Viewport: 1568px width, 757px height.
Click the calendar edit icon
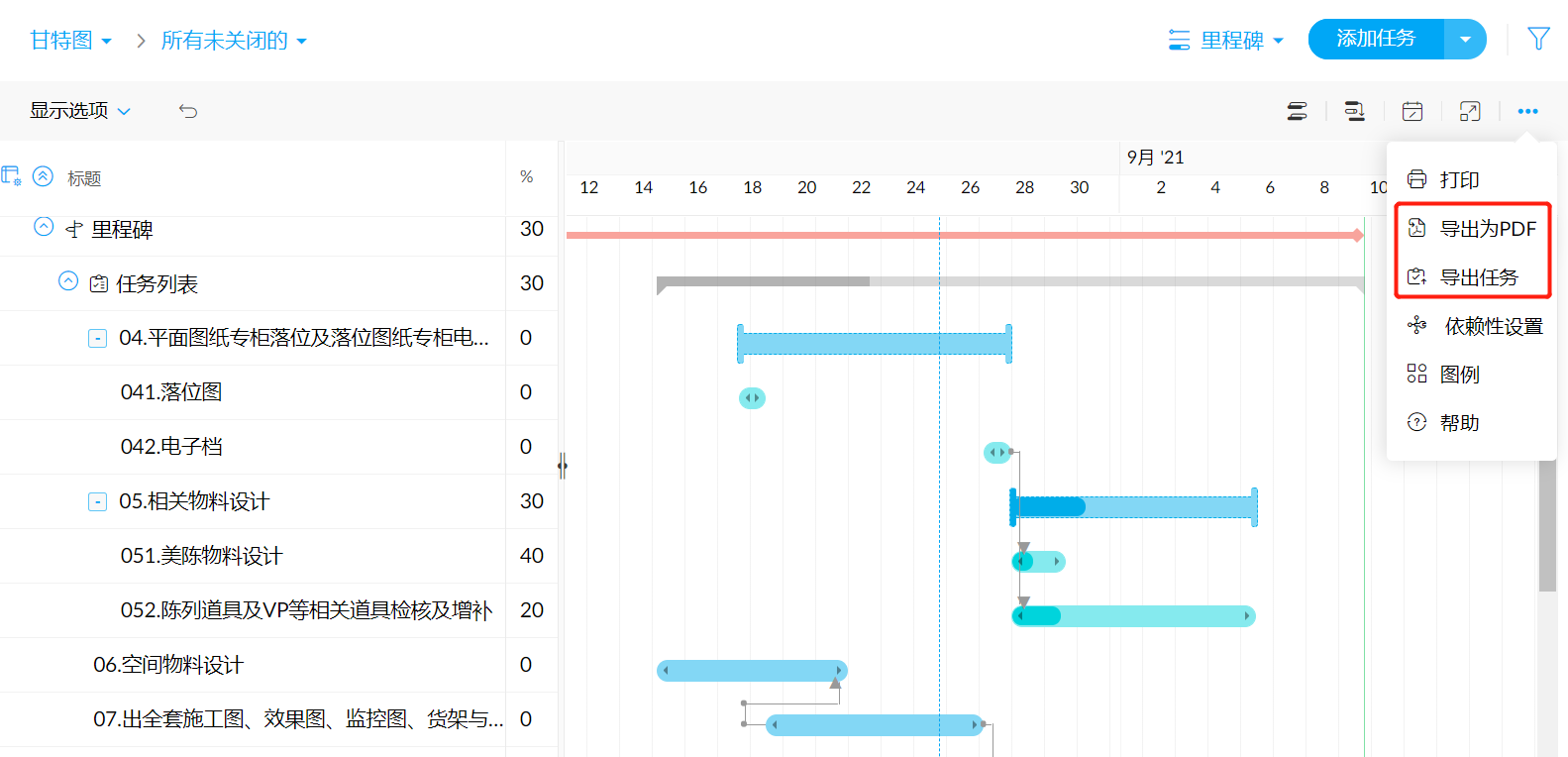coord(1412,111)
